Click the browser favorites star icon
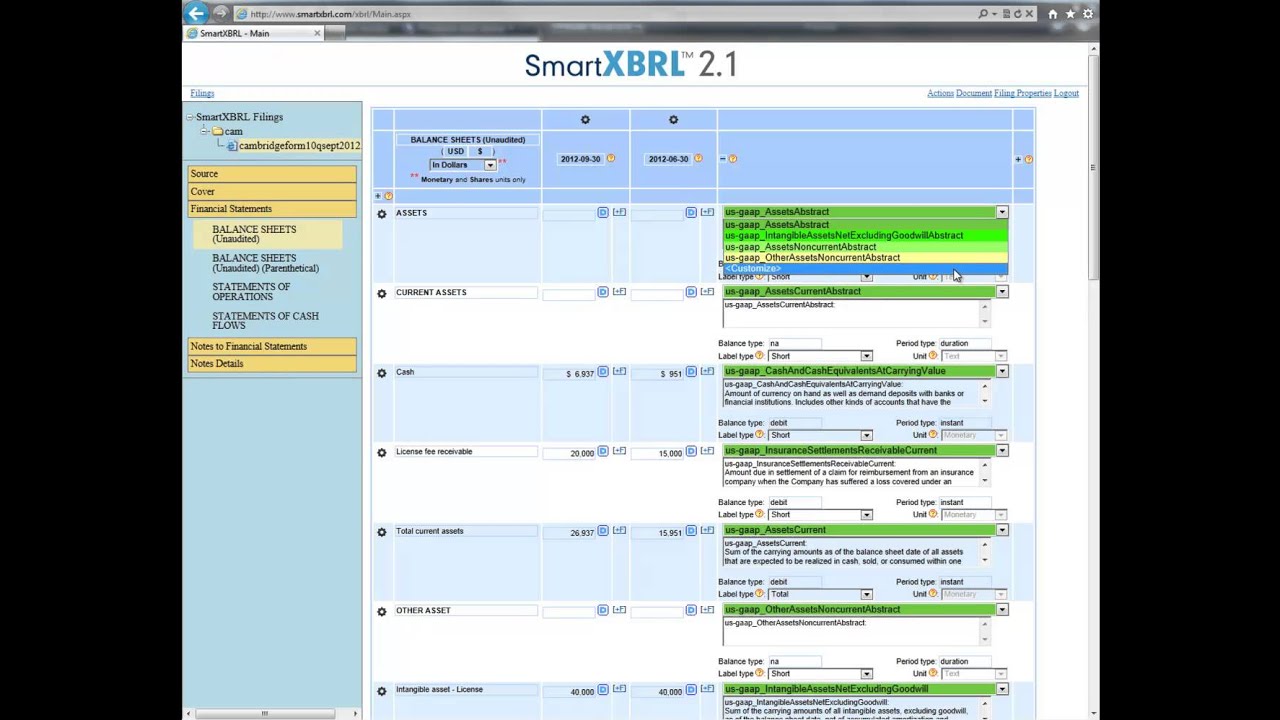Viewport: 1280px width, 720px height. tap(1070, 14)
